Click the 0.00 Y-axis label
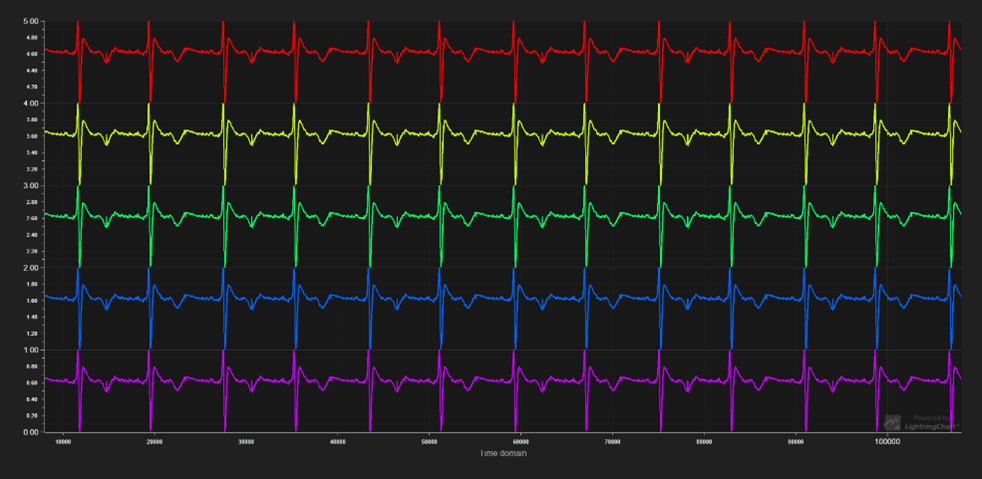Image resolution: width=982 pixels, height=479 pixels. point(31,432)
